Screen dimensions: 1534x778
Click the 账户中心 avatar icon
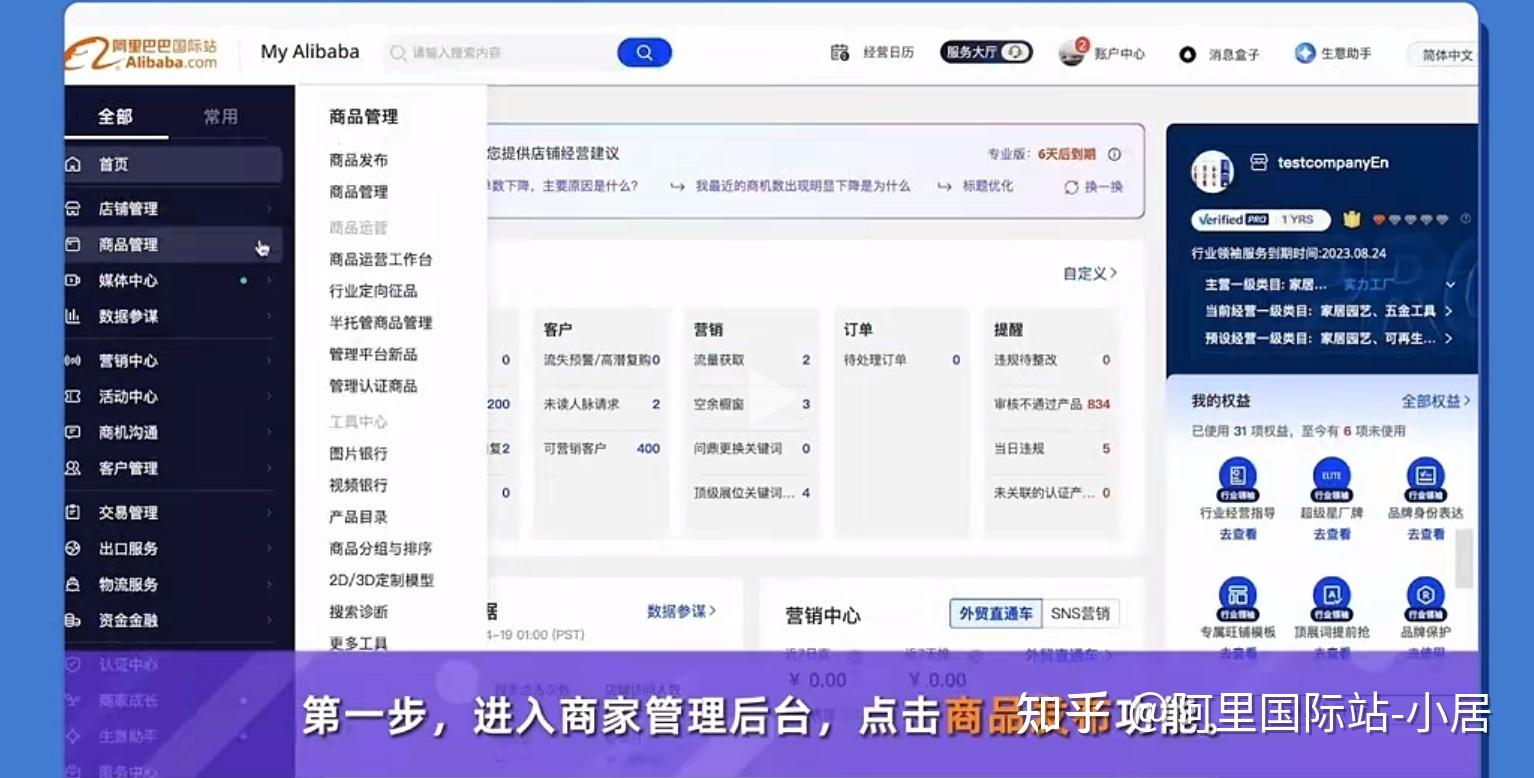coord(1071,54)
